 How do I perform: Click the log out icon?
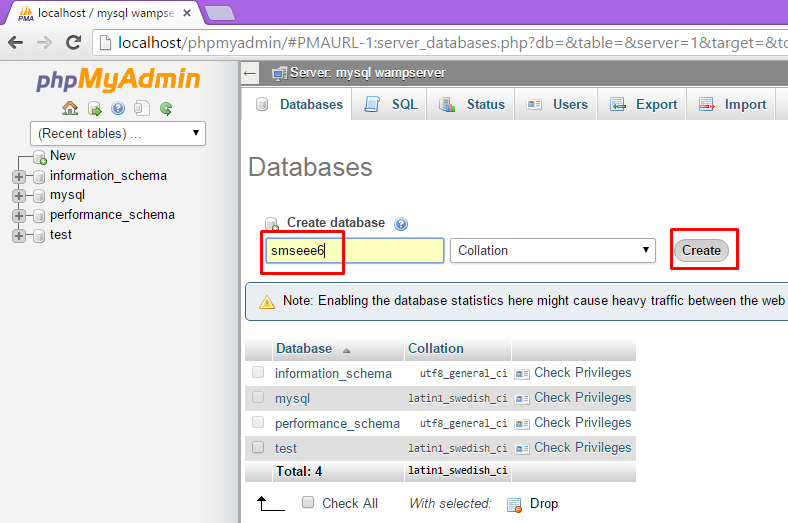click(94, 109)
